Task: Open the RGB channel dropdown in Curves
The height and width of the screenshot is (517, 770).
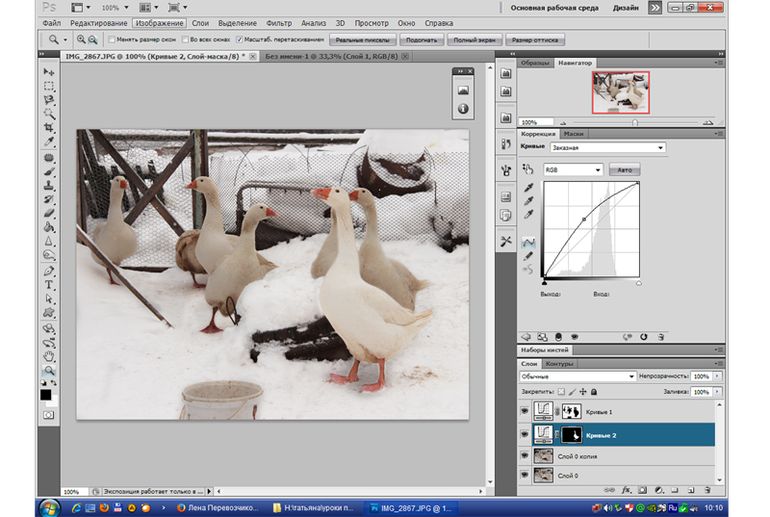Action: point(573,170)
